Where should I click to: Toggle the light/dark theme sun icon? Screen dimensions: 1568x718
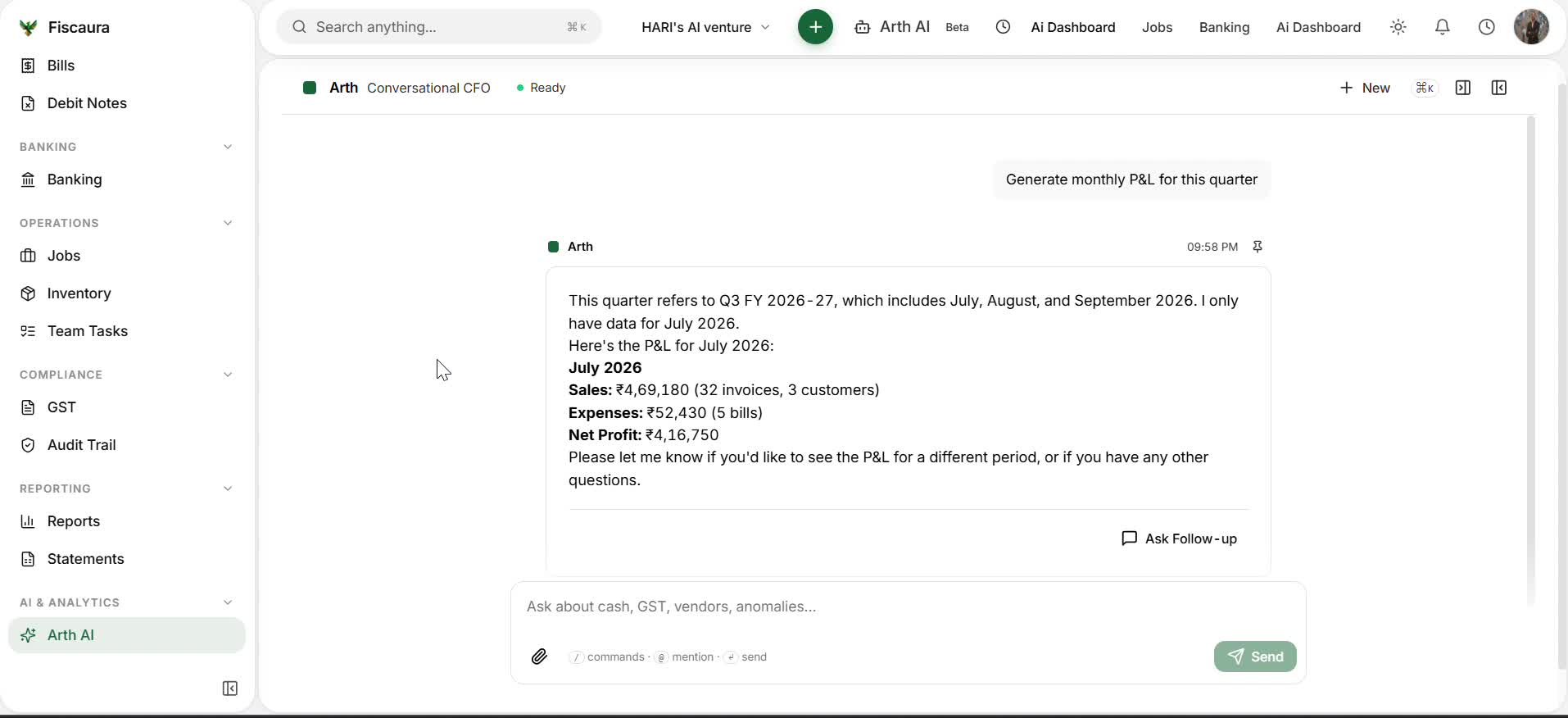coord(1398,27)
